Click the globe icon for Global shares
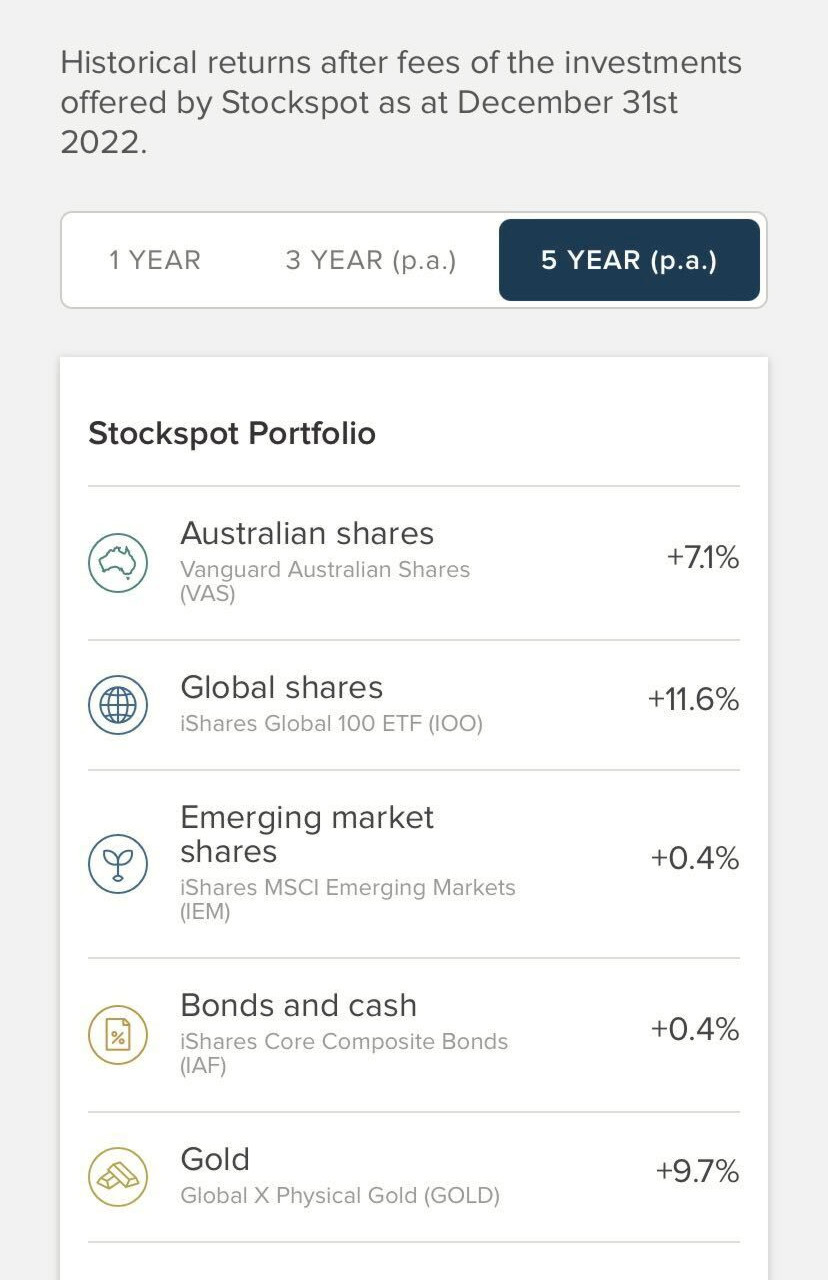Image resolution: width=828 pixels, height=1280 pixels. click(118, 705)
